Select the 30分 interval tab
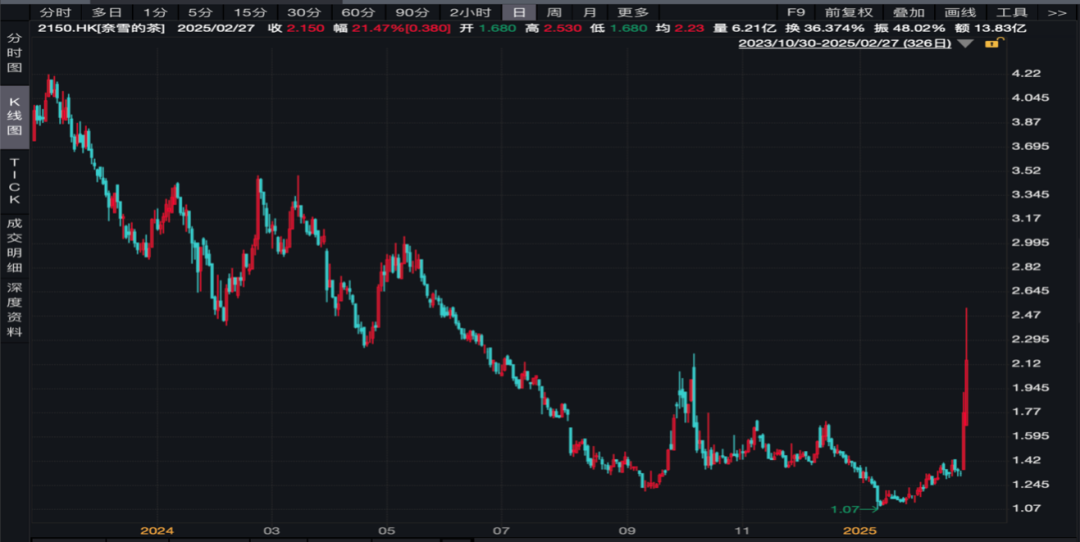Viewport: 1080px width, 542px height. [304, 12]
